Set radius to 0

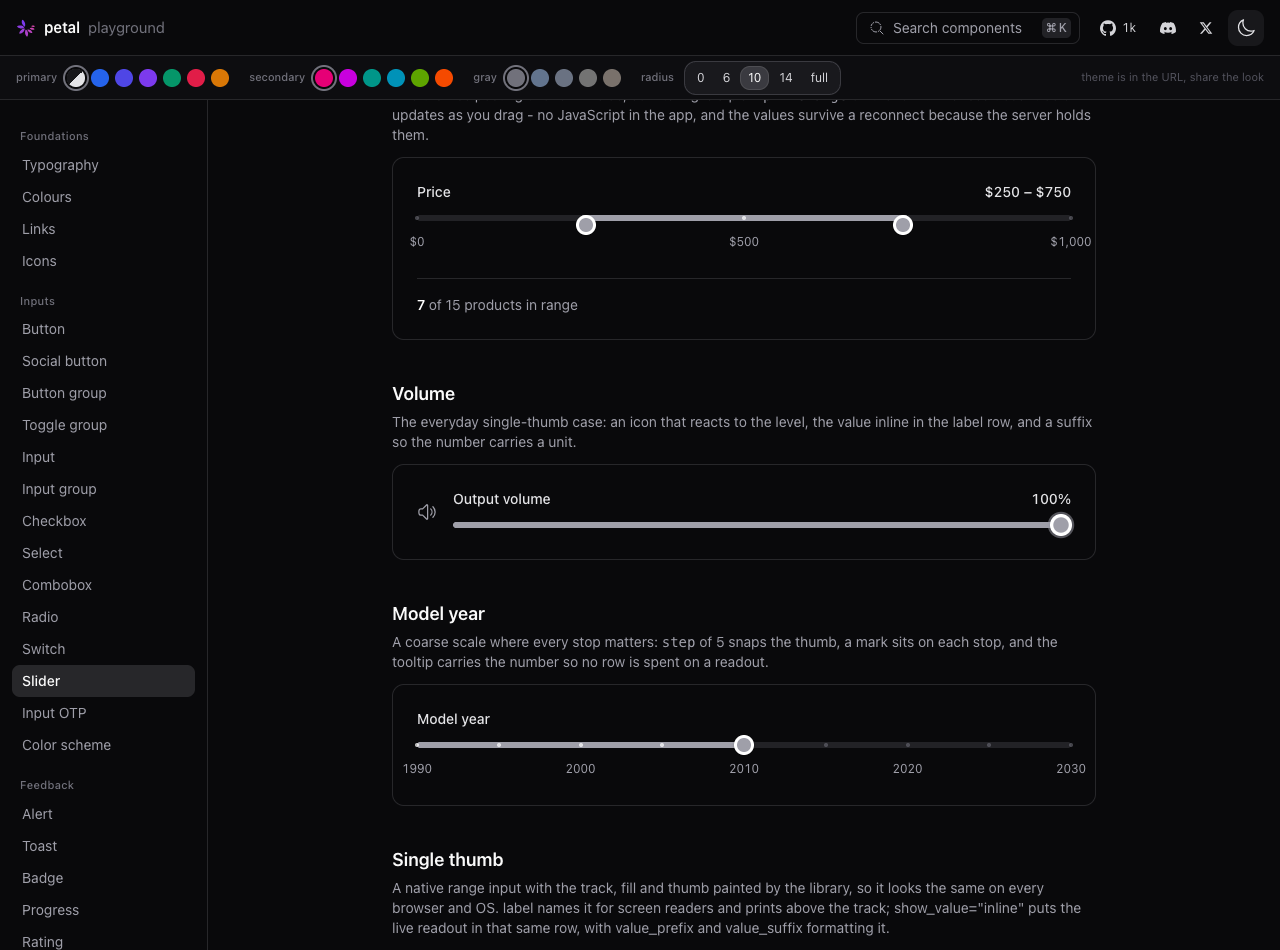click(701, 78)
